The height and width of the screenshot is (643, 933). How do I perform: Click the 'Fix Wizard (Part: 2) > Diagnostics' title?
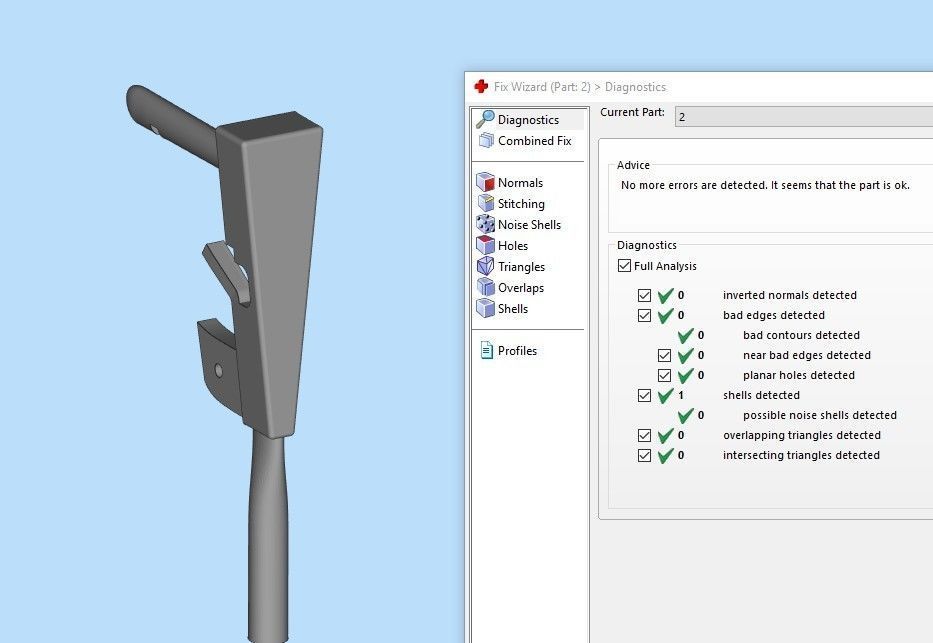tap(580, 87)
